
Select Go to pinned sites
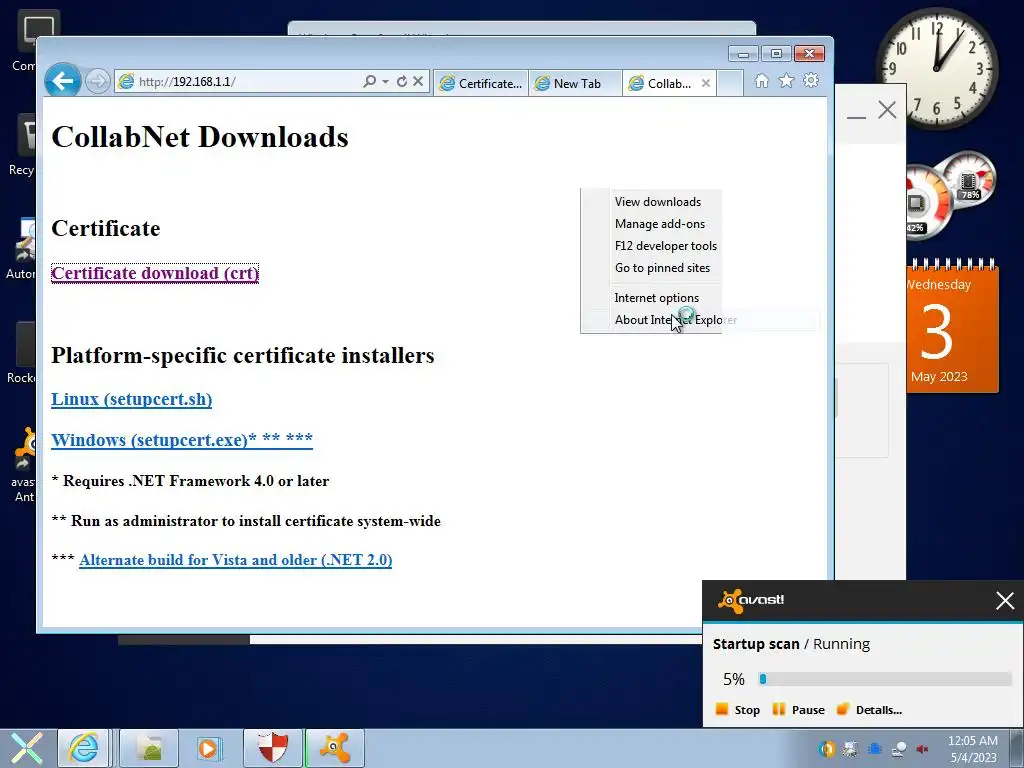pyautogui.click(x=662, y=268)
